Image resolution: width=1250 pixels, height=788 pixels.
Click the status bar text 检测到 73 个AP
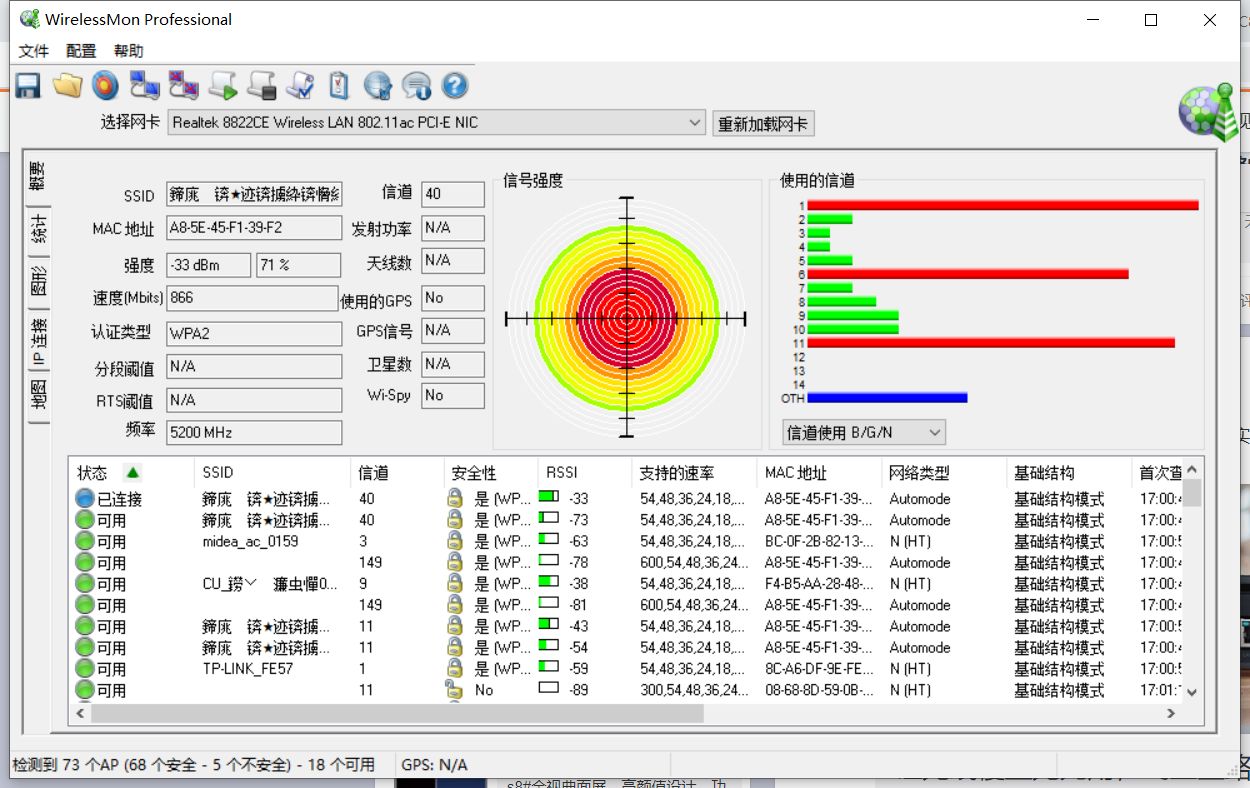click(193, 765)
